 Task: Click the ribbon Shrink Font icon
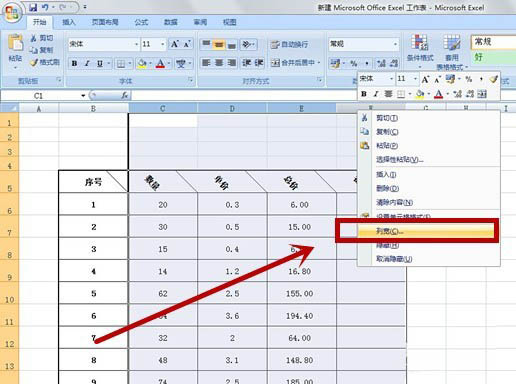186,44
